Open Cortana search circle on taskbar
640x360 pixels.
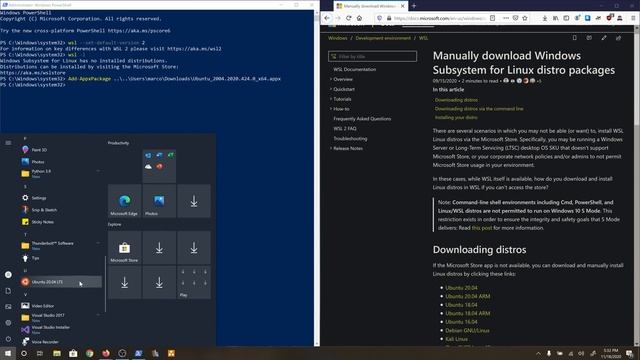tap(24, 353)
